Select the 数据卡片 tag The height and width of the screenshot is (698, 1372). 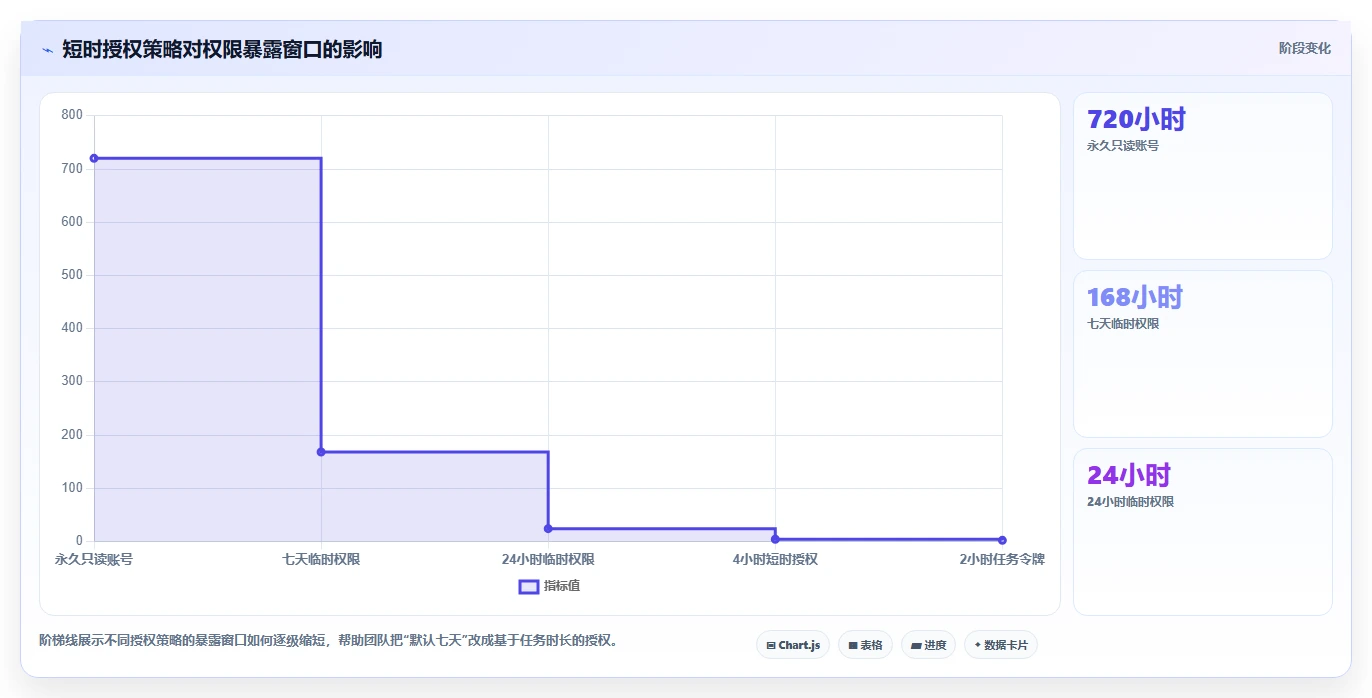1001,645
